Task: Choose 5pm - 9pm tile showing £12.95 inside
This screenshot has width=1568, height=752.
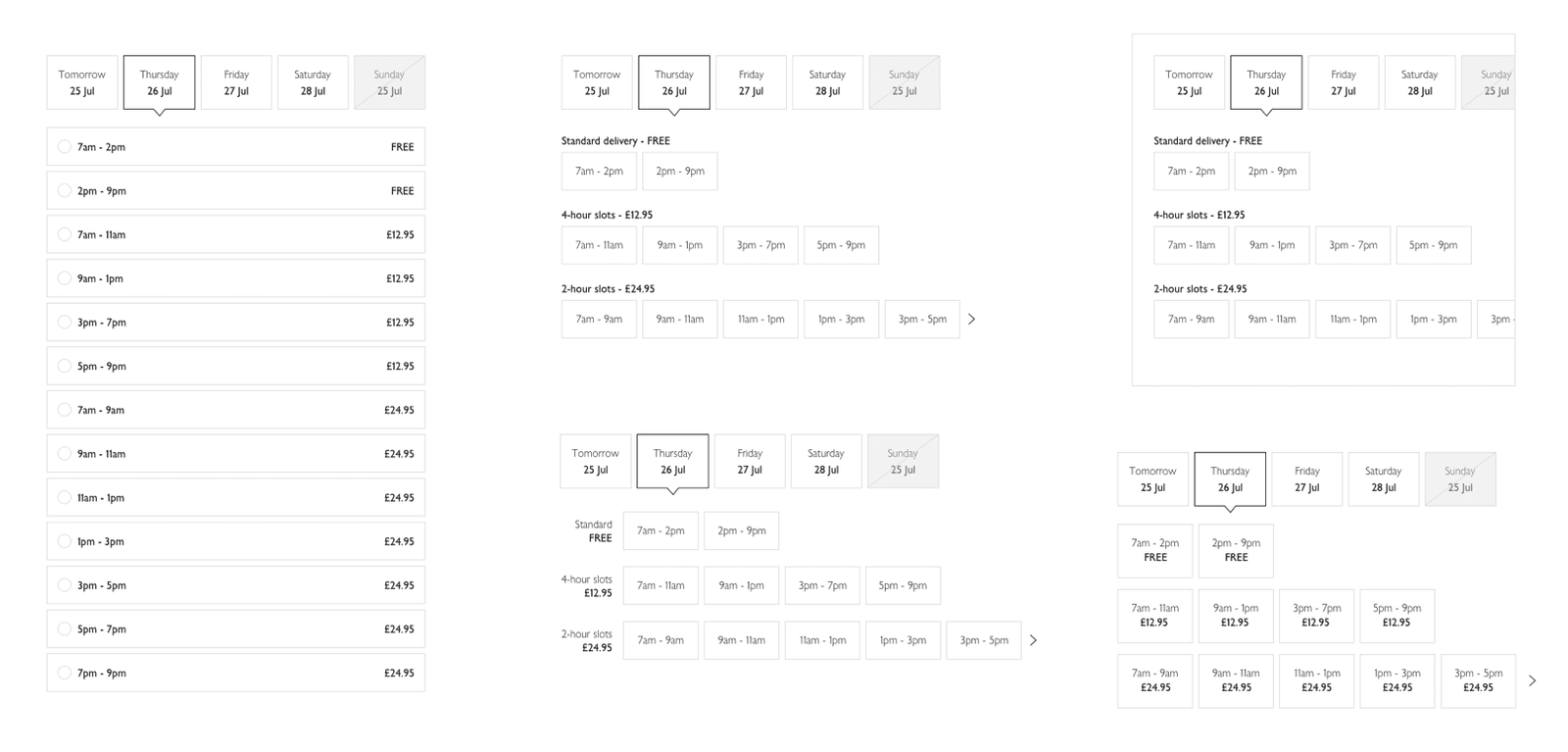Action: [x=1396, y=615]
